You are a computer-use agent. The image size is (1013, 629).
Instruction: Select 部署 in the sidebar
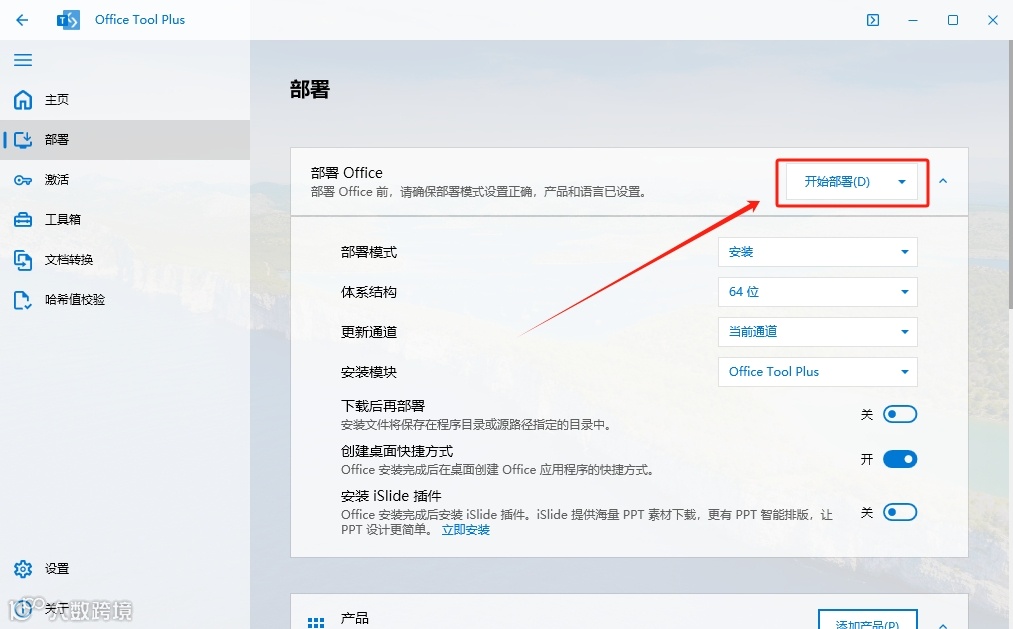click(125, 139)
